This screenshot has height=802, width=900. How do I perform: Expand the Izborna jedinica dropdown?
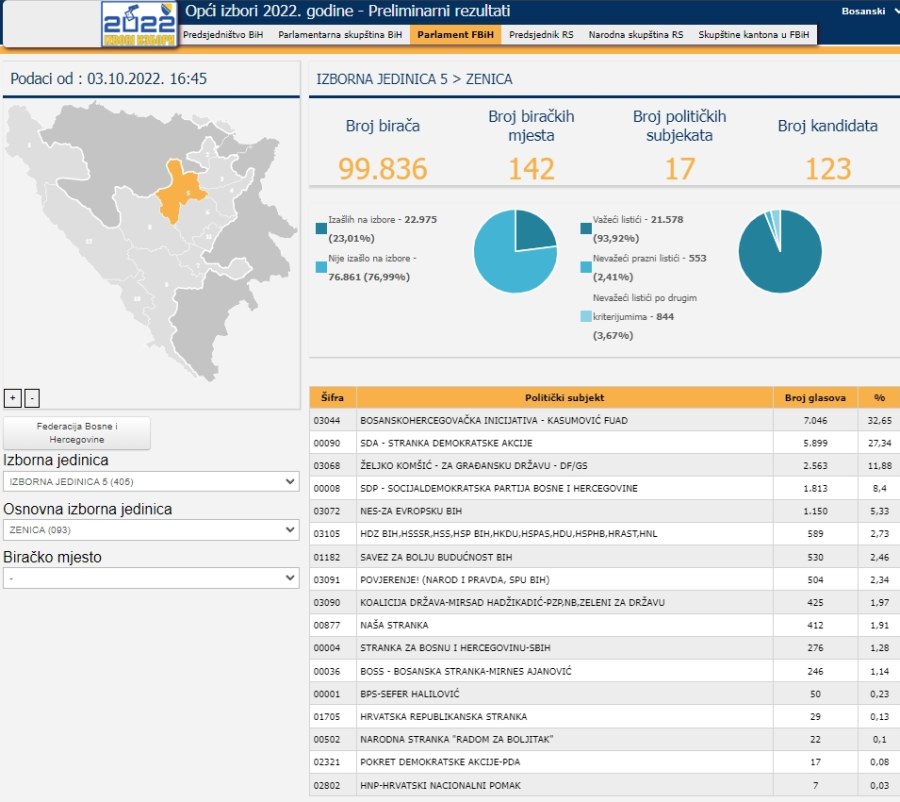pyautogui.click(x=151, y=482)
